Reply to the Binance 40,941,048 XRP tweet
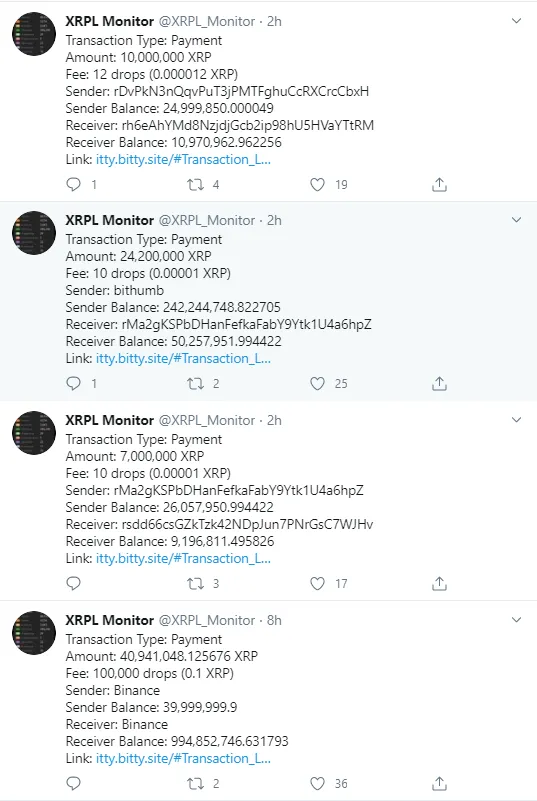The height and width of the screenshot is (801, 537). [74, 783]
